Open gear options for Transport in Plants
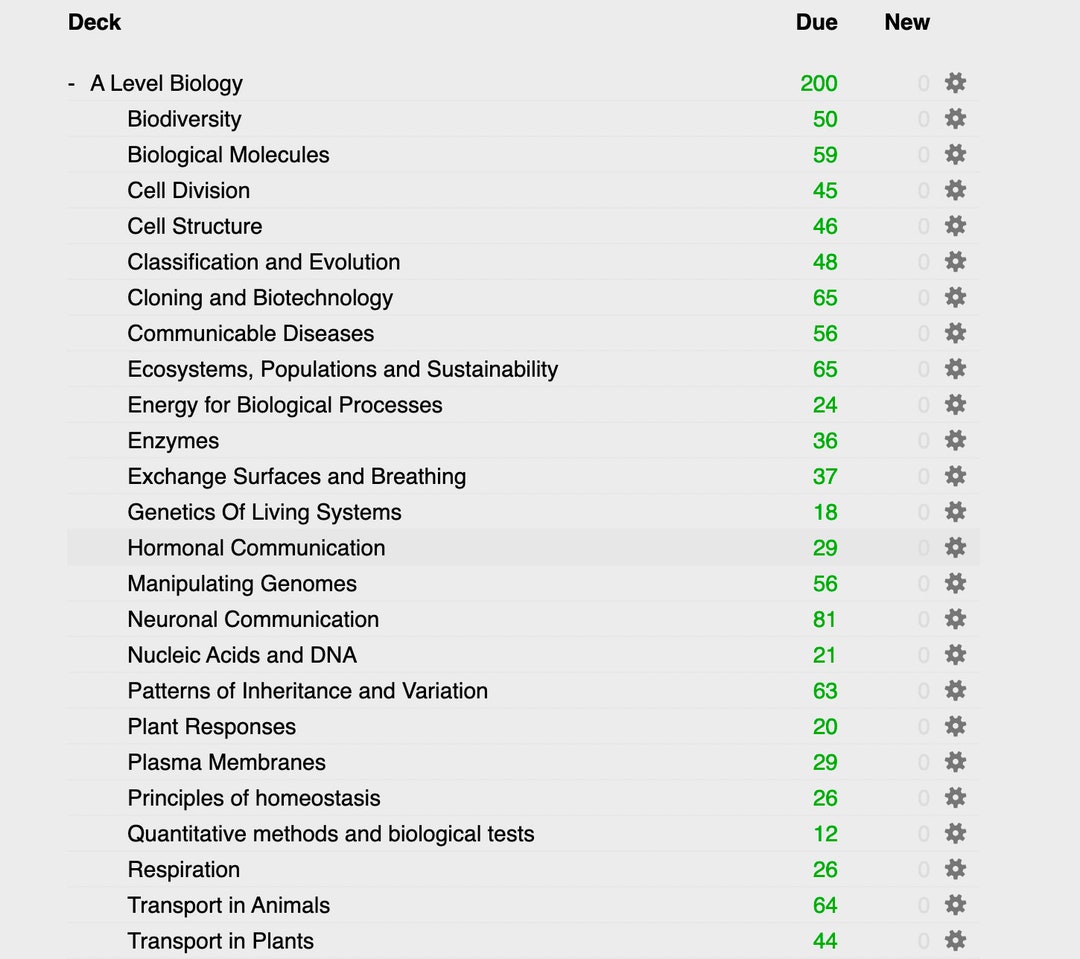This screenshot has width=1080, height=959. (955, 941)
